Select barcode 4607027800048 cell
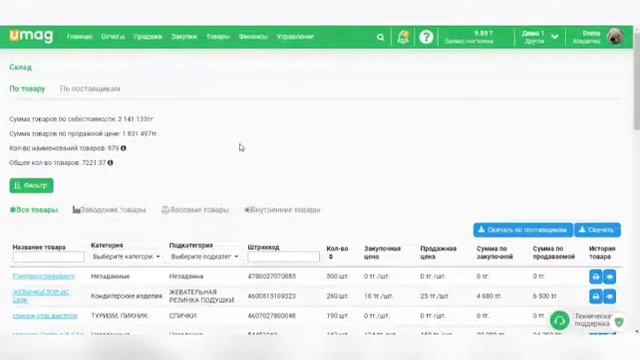 click(x=271, y=316)
